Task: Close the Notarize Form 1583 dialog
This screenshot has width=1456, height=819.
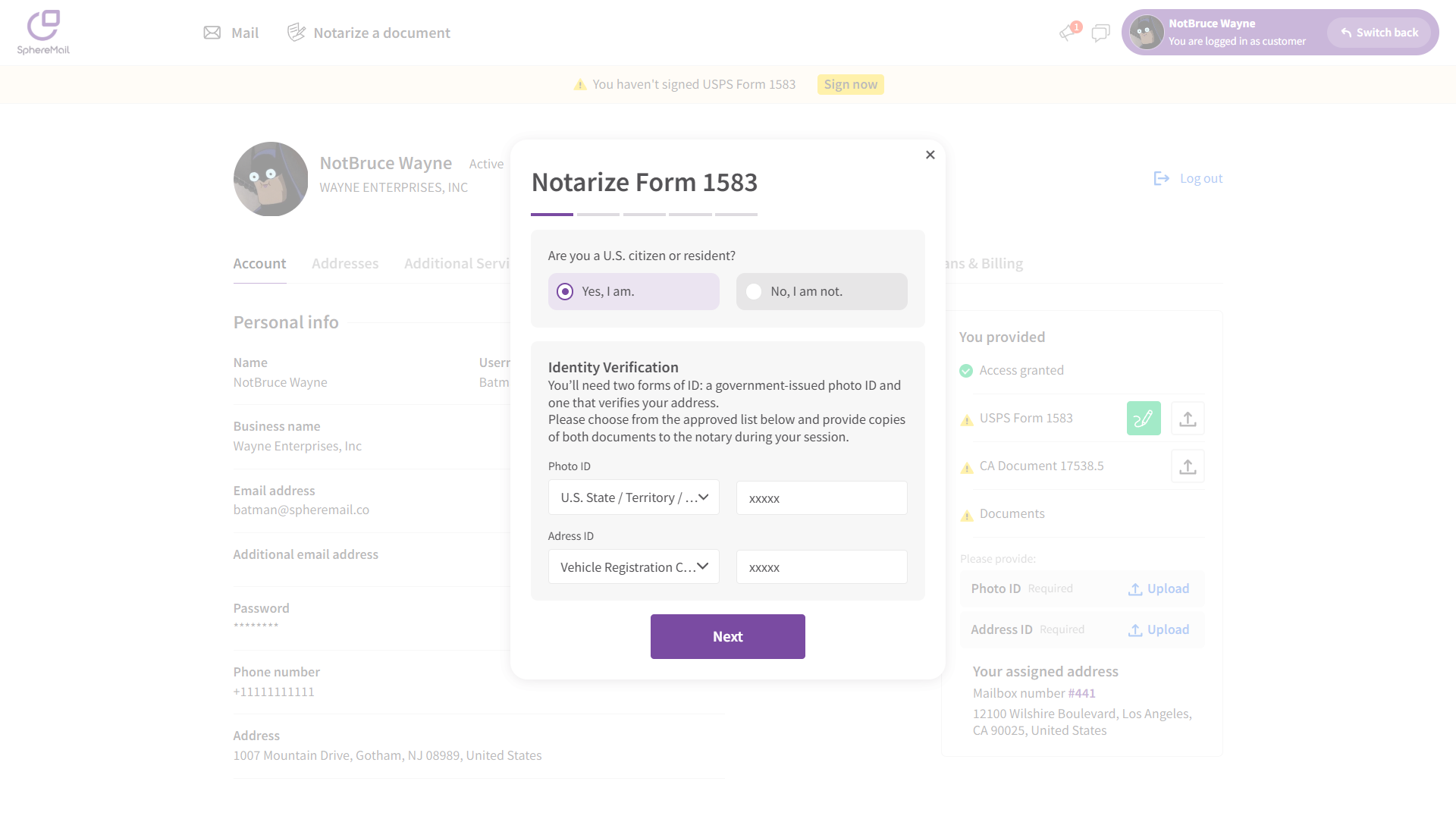Action: pos(930,155)
